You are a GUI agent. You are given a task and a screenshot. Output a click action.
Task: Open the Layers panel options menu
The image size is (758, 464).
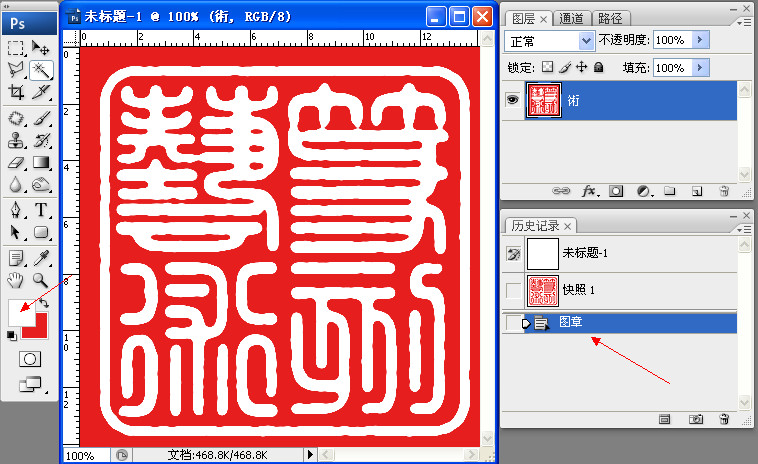click(x=743, y=23)
